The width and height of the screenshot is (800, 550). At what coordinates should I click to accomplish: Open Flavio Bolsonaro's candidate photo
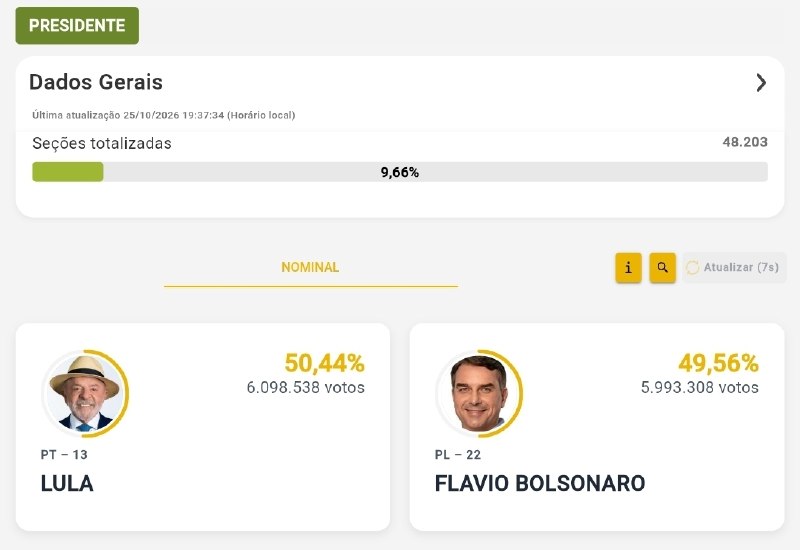pos(479,393)
